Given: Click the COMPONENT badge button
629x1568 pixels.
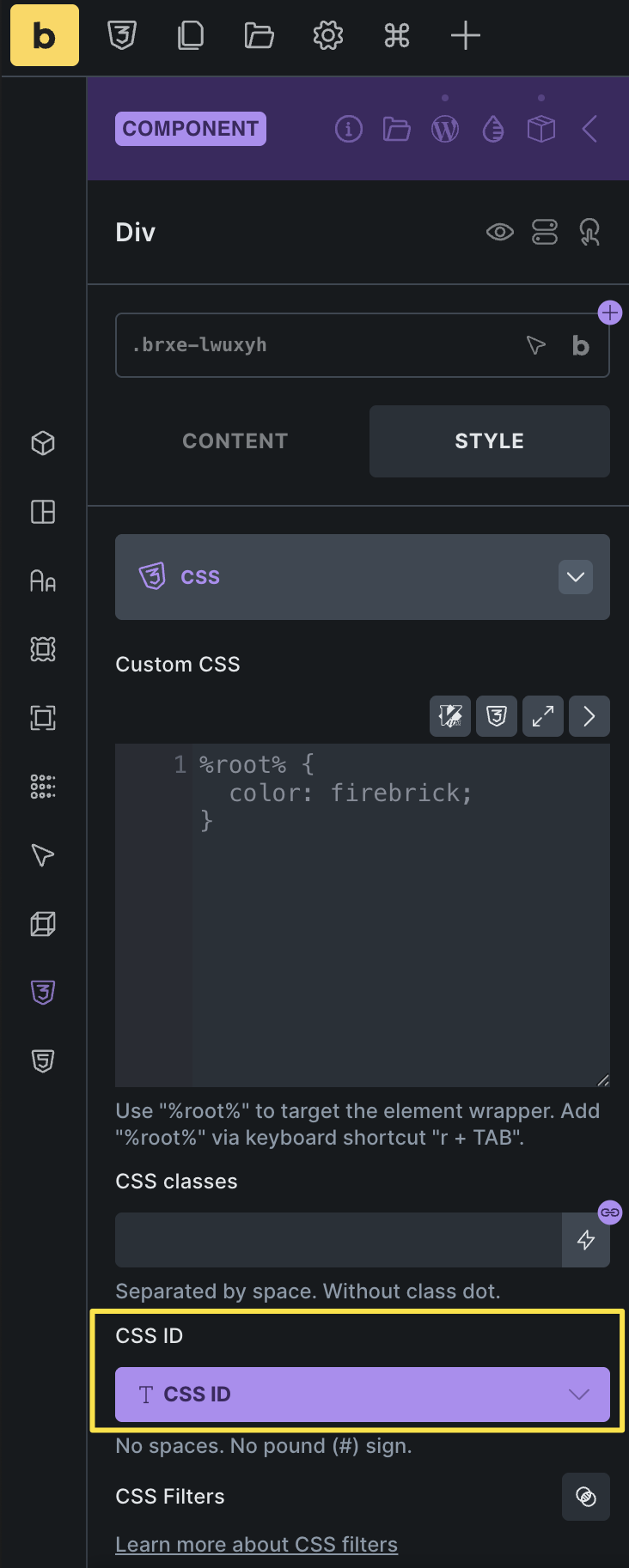Looking at the screenshot, I should [x=191, y=129].
